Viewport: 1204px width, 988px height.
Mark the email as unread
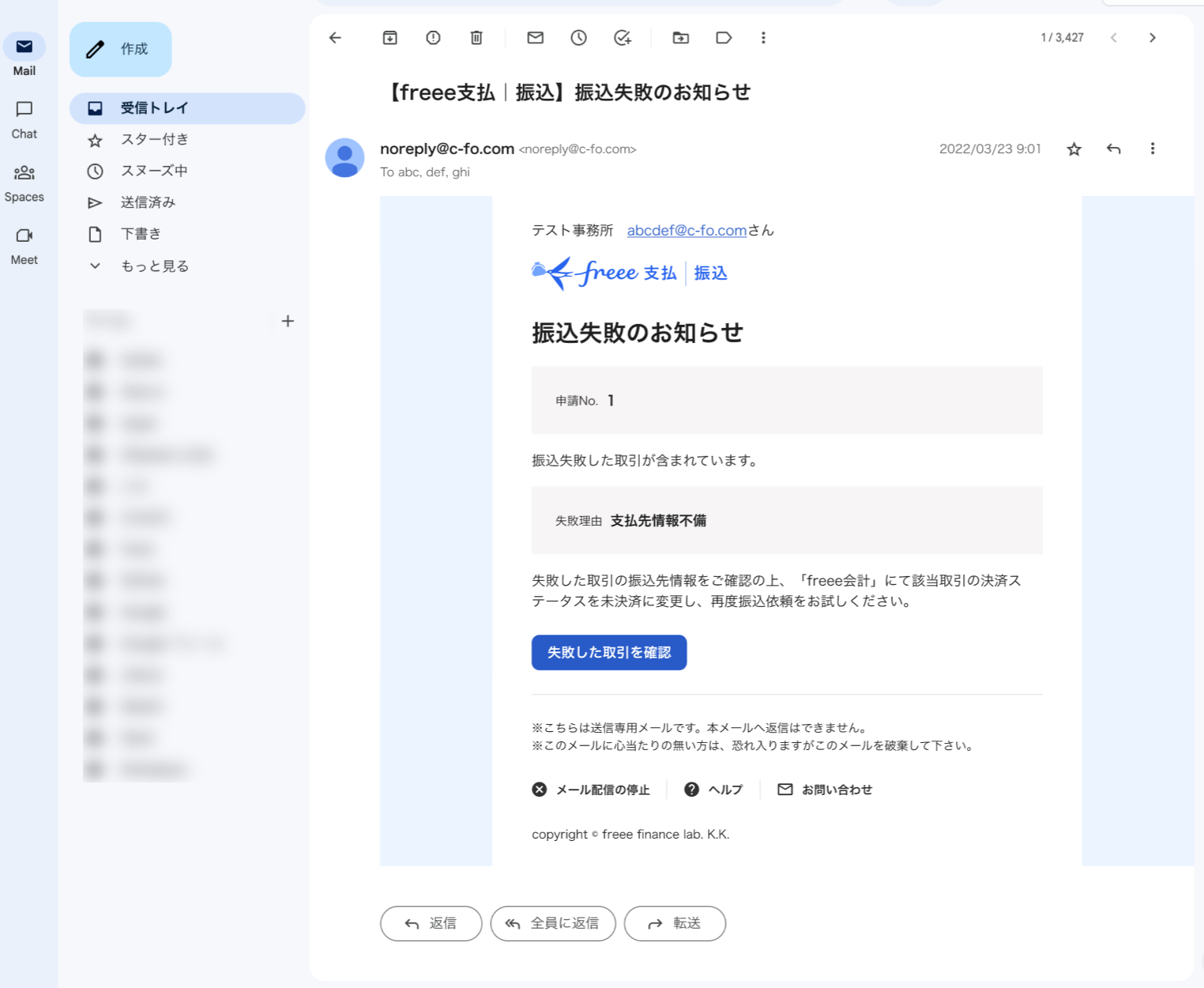[536, 37]
